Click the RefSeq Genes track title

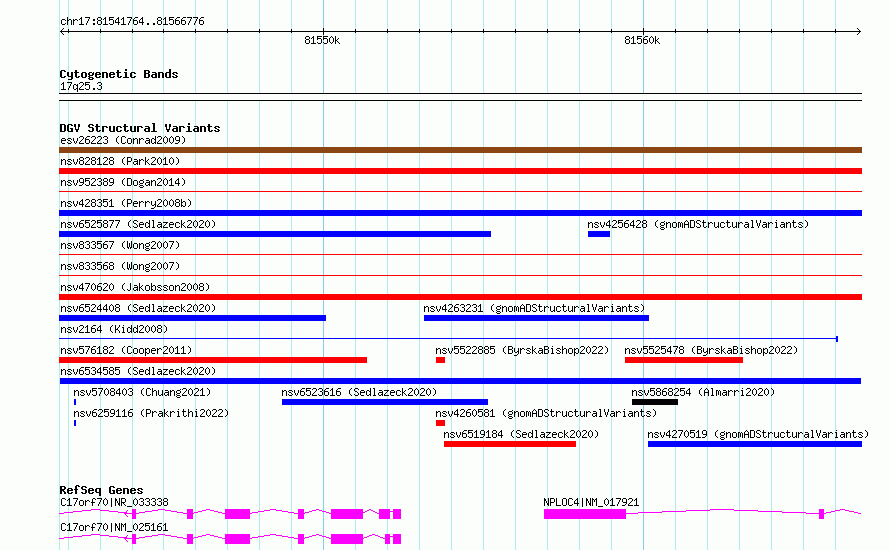click(101, 490)
